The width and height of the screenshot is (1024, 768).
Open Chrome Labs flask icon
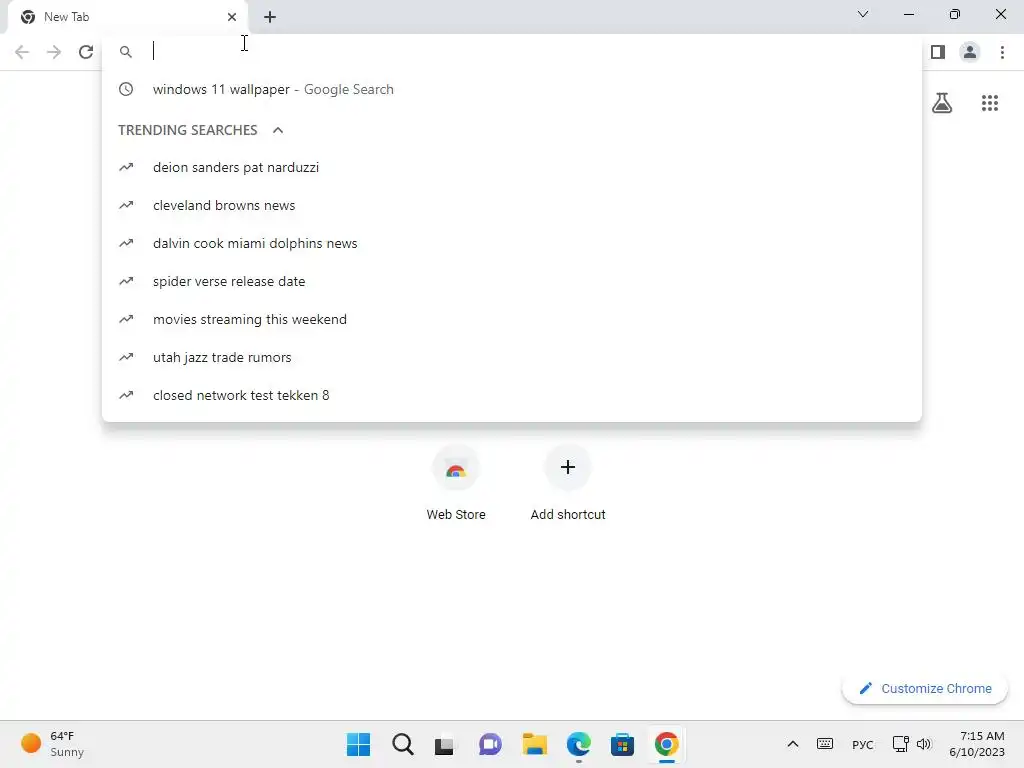coord(942,103)
